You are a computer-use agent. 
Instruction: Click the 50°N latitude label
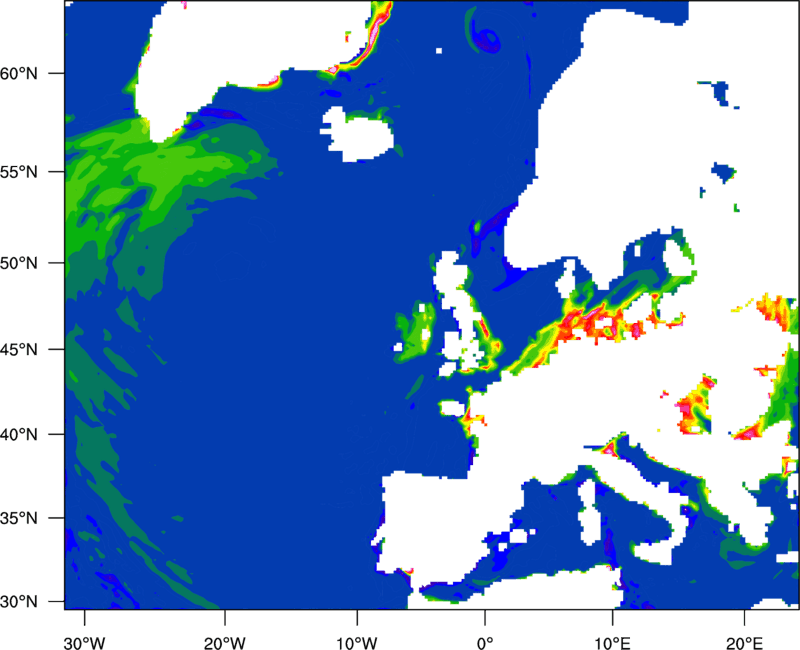click(x=19, y=263)
